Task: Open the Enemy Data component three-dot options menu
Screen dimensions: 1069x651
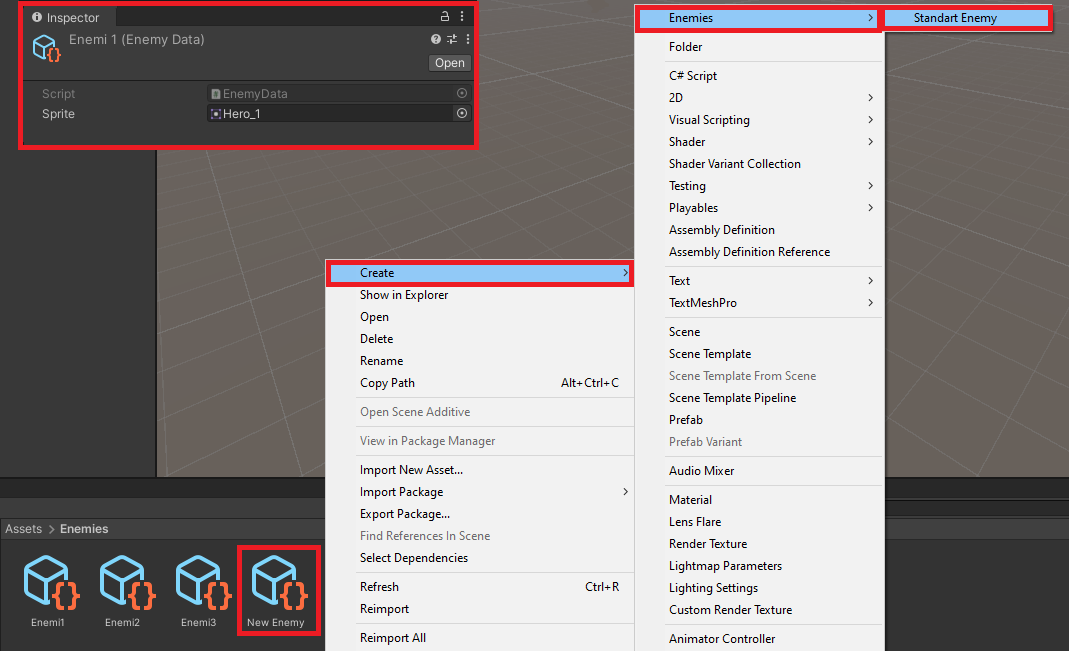Action: click(x=468, y=40)
